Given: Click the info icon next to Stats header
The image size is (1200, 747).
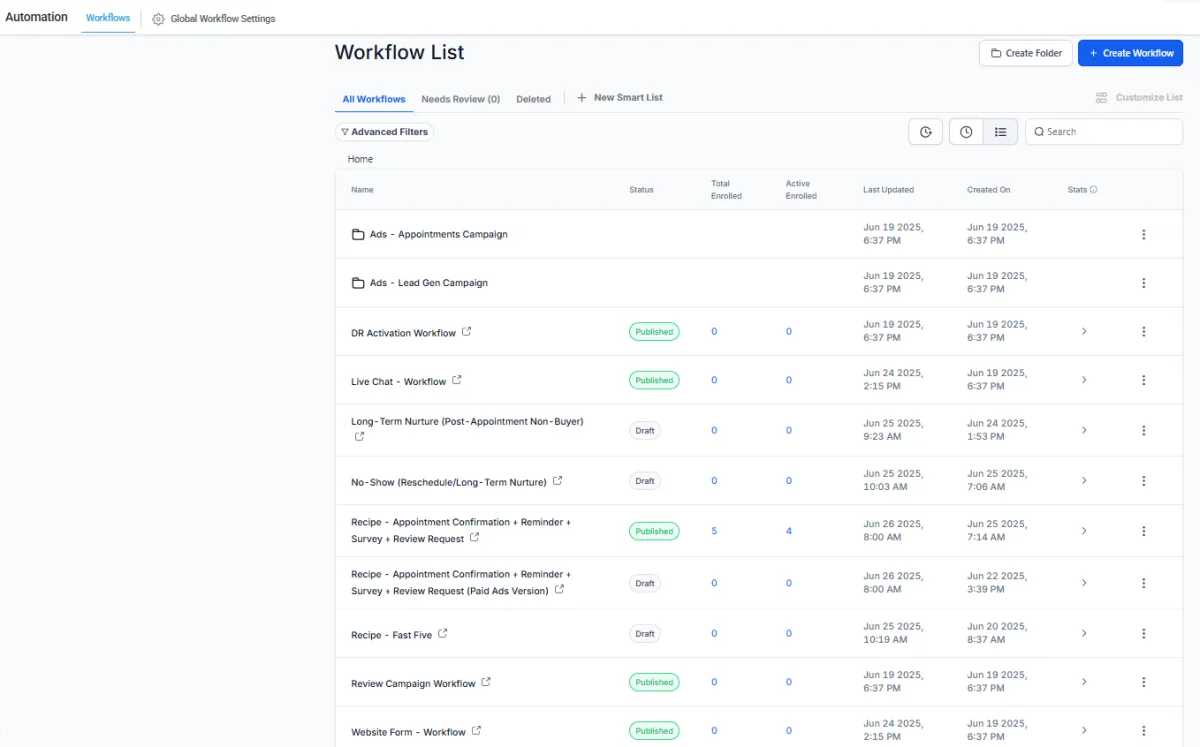Looking at the screenshot, I should [1093, 190].
